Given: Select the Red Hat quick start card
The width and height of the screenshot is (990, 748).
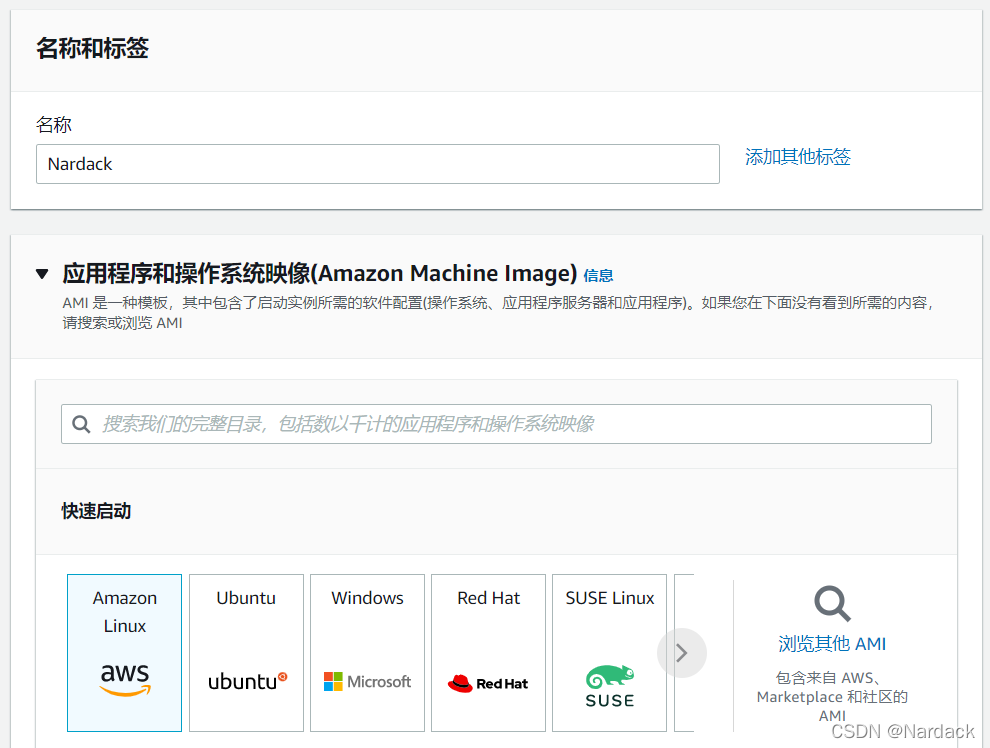Looking at the screenshot, I should [x=489, y=653].
